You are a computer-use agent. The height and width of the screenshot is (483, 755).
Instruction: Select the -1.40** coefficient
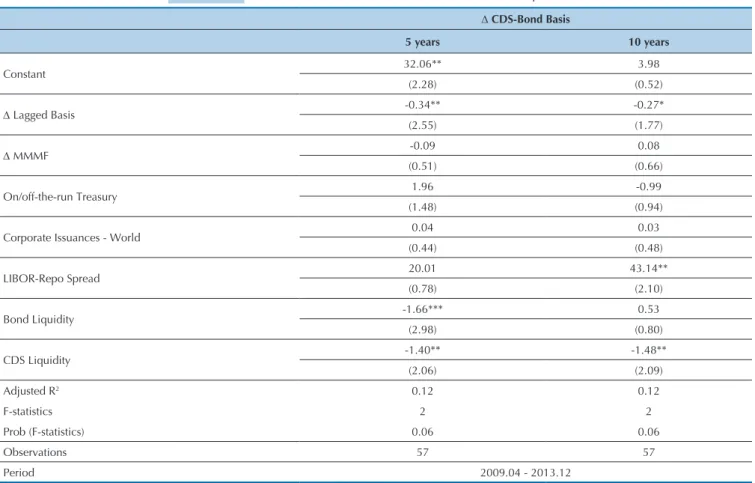point(422,351)
